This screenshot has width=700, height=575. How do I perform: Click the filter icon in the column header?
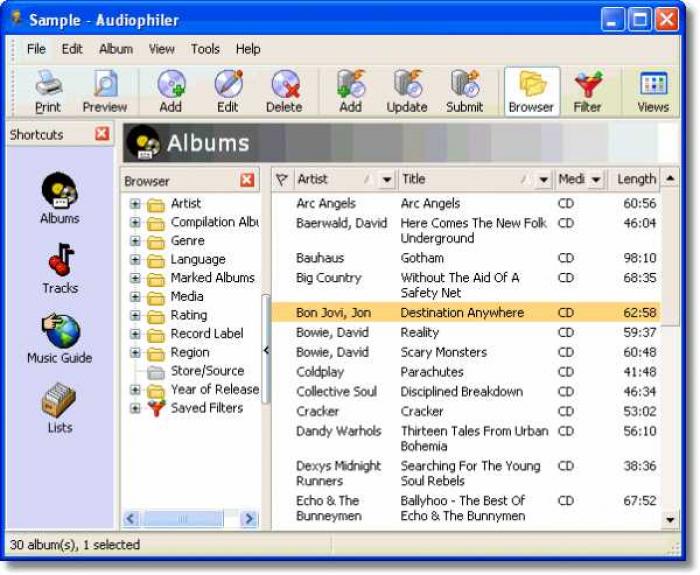coord(282,179)
